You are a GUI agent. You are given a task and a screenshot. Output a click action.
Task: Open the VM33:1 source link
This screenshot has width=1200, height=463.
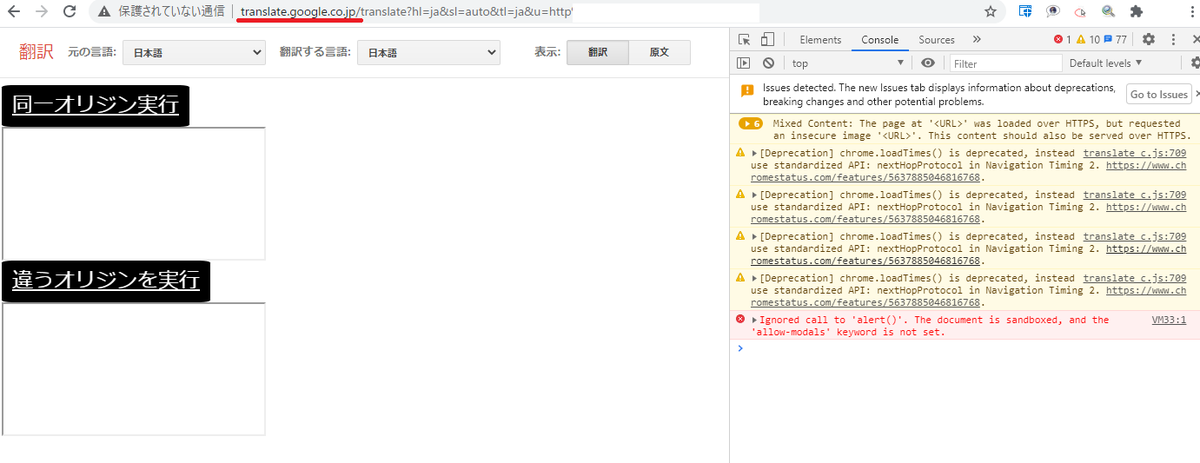tap(1168, 320)
